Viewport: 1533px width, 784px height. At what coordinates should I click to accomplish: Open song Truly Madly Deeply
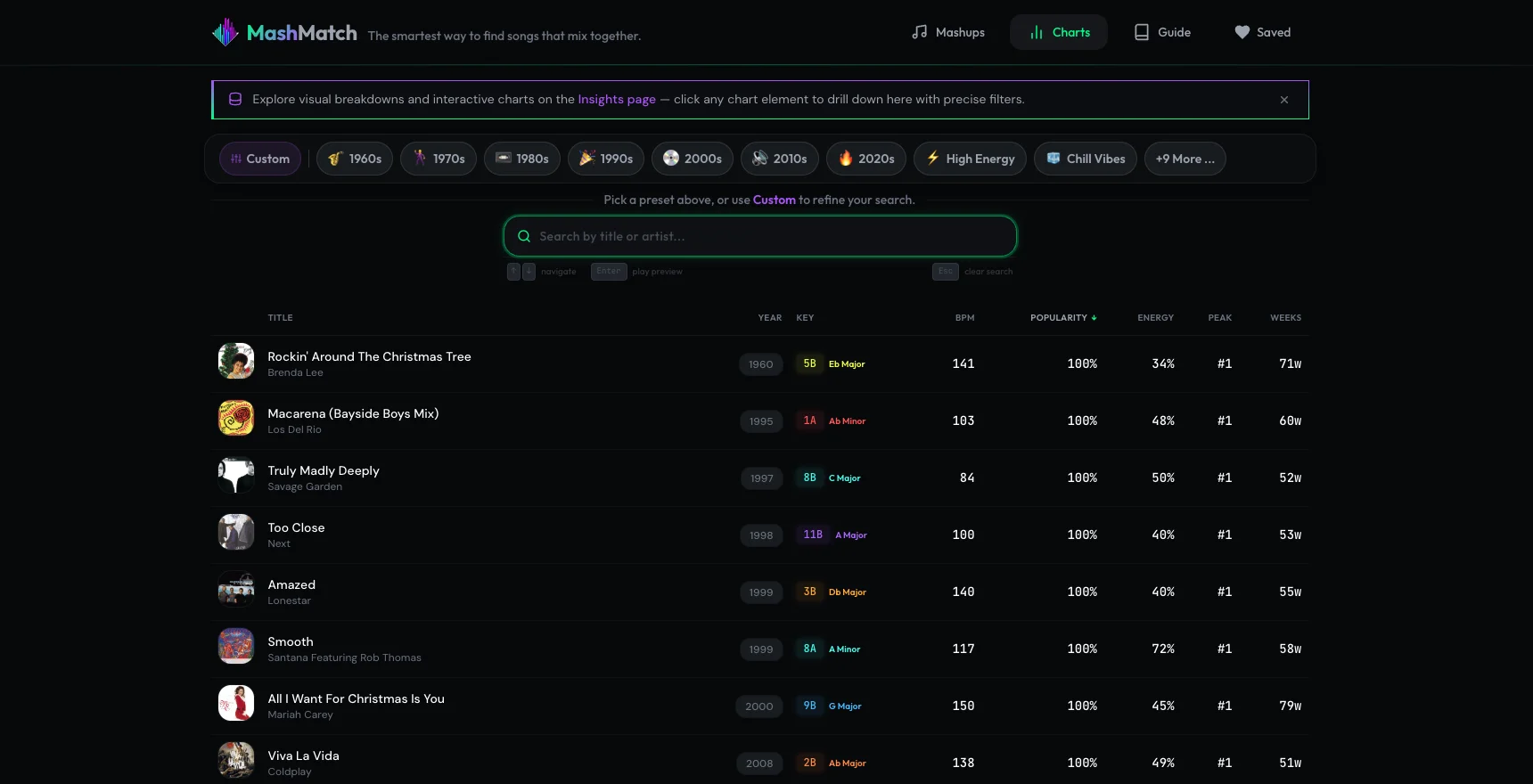(x=324, y=470)
